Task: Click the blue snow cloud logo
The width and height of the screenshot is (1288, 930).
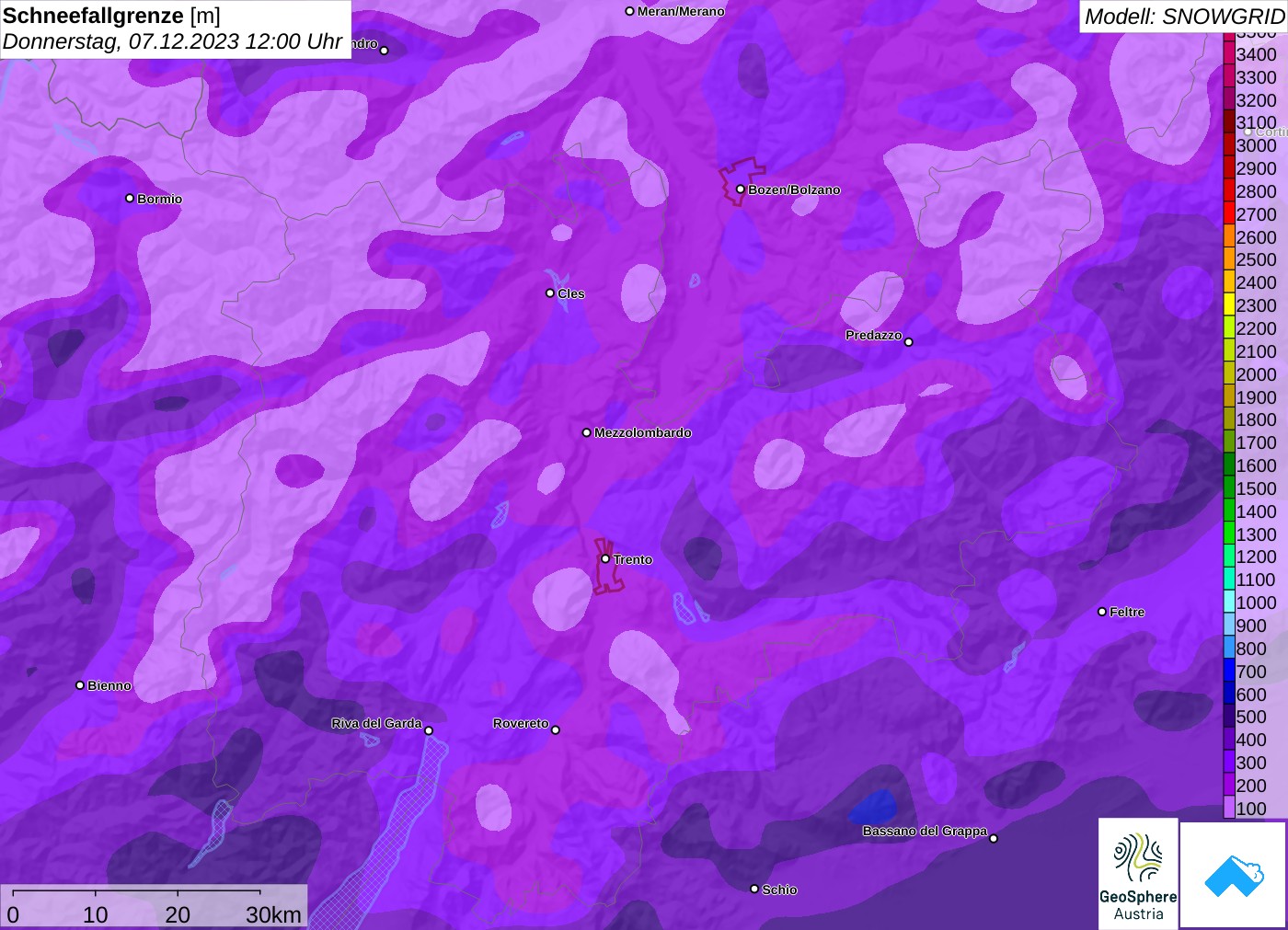Action: coord(1234,875)
